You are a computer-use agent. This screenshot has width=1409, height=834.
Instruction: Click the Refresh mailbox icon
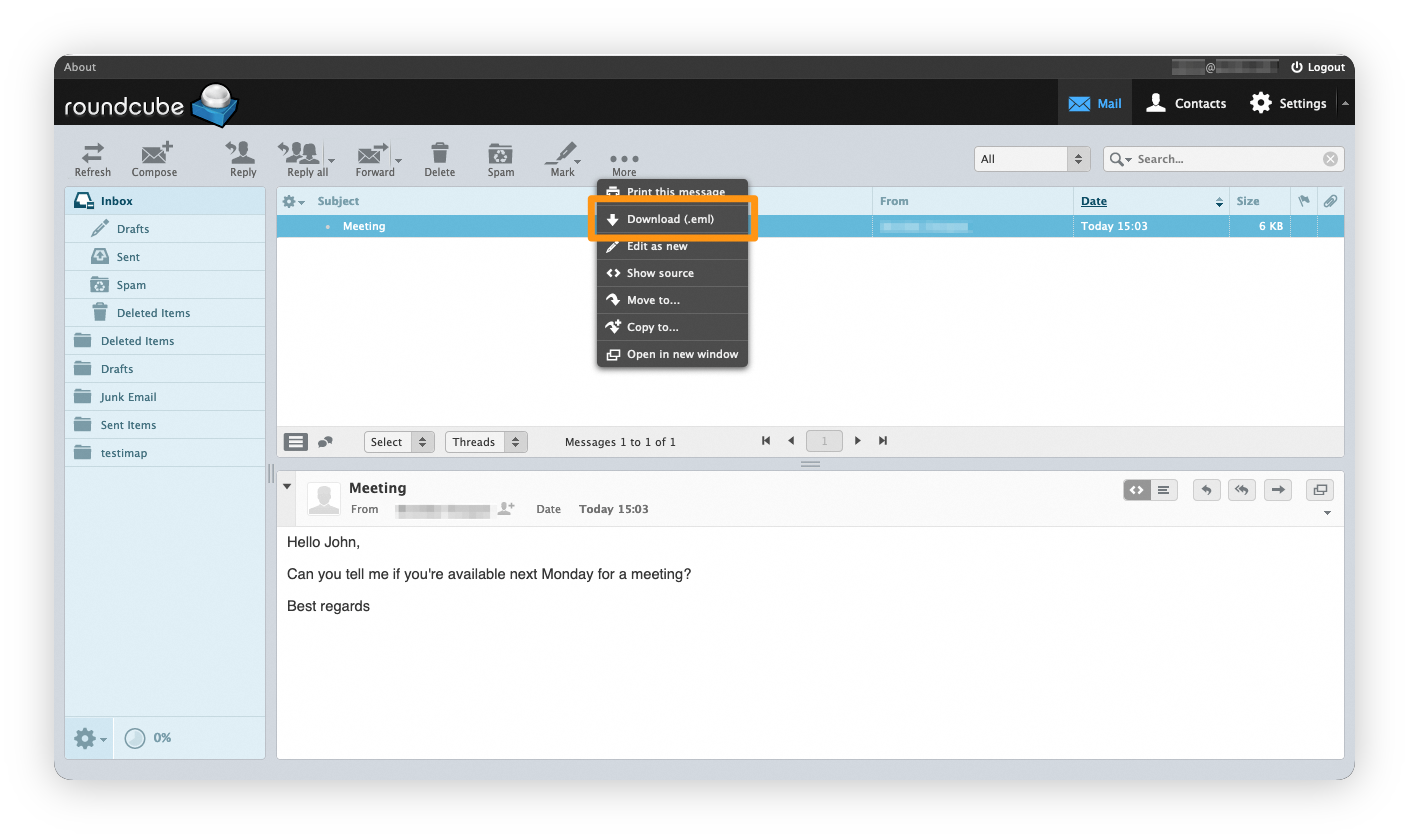click(92, 158)
